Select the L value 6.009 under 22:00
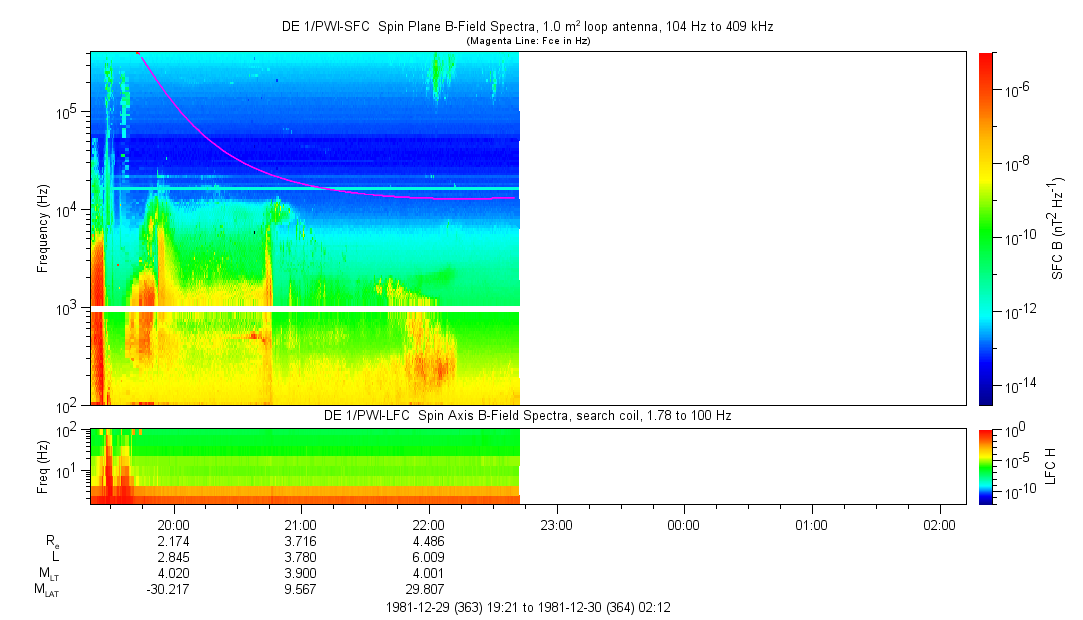The image size is (1083, 620). click(x=428, y=557)
